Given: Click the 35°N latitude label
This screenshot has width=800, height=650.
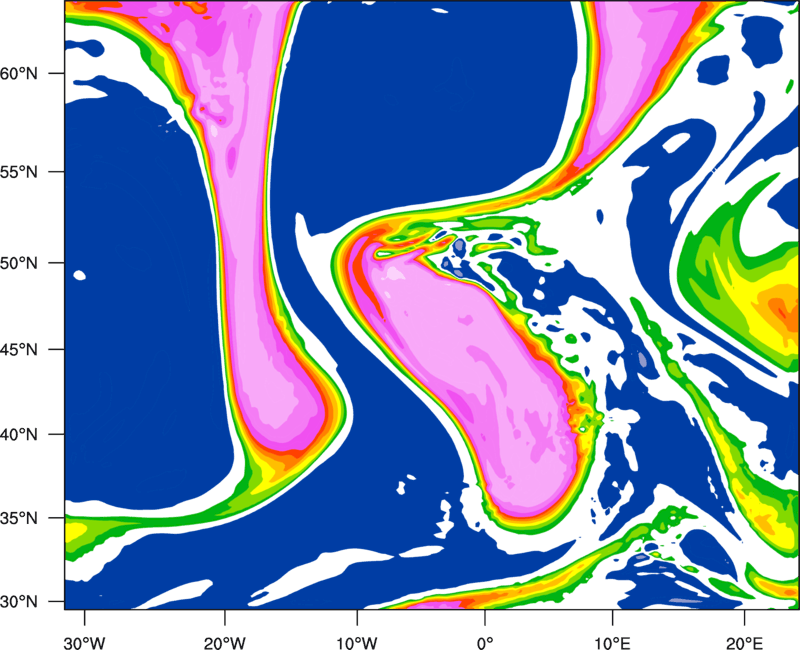Looking at the screenshot, I should click(x=19, y=518).
